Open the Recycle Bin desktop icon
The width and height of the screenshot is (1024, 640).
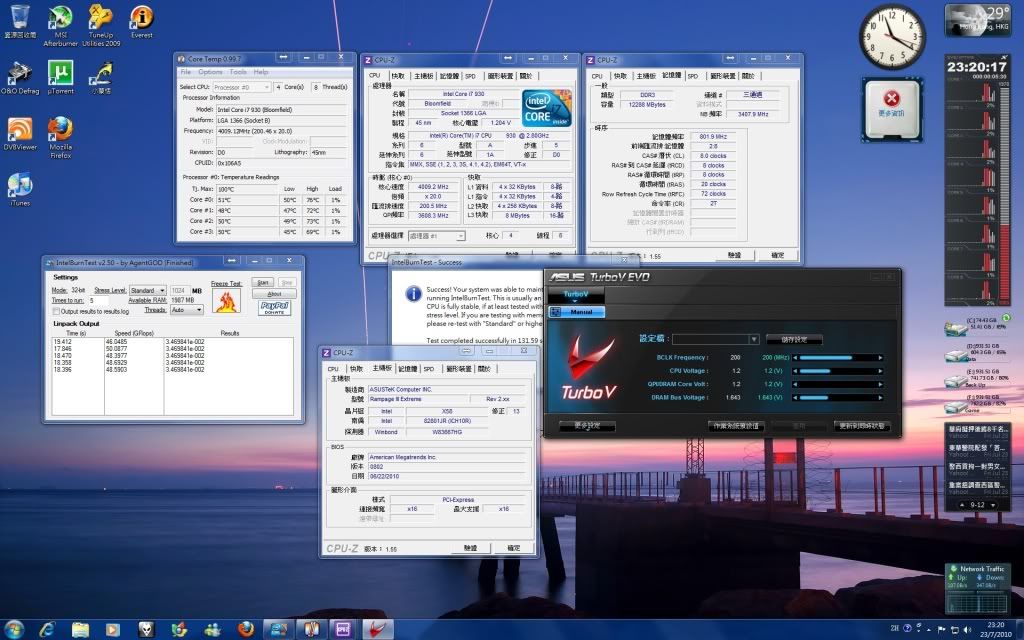(x=20, y=21)
